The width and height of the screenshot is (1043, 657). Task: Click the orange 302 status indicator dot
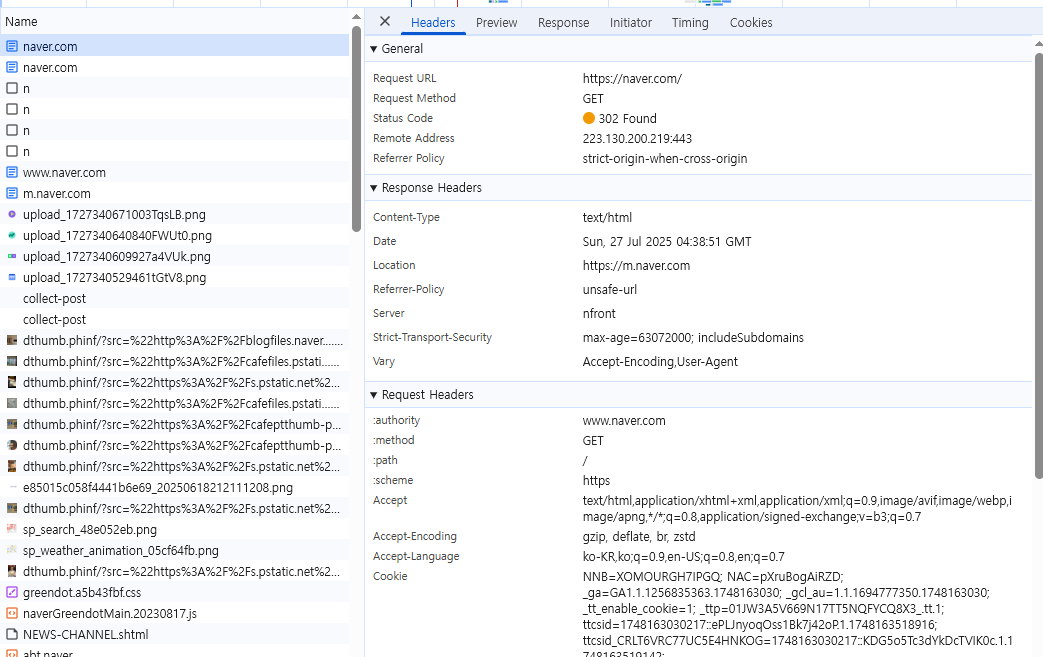pos(589,118)
